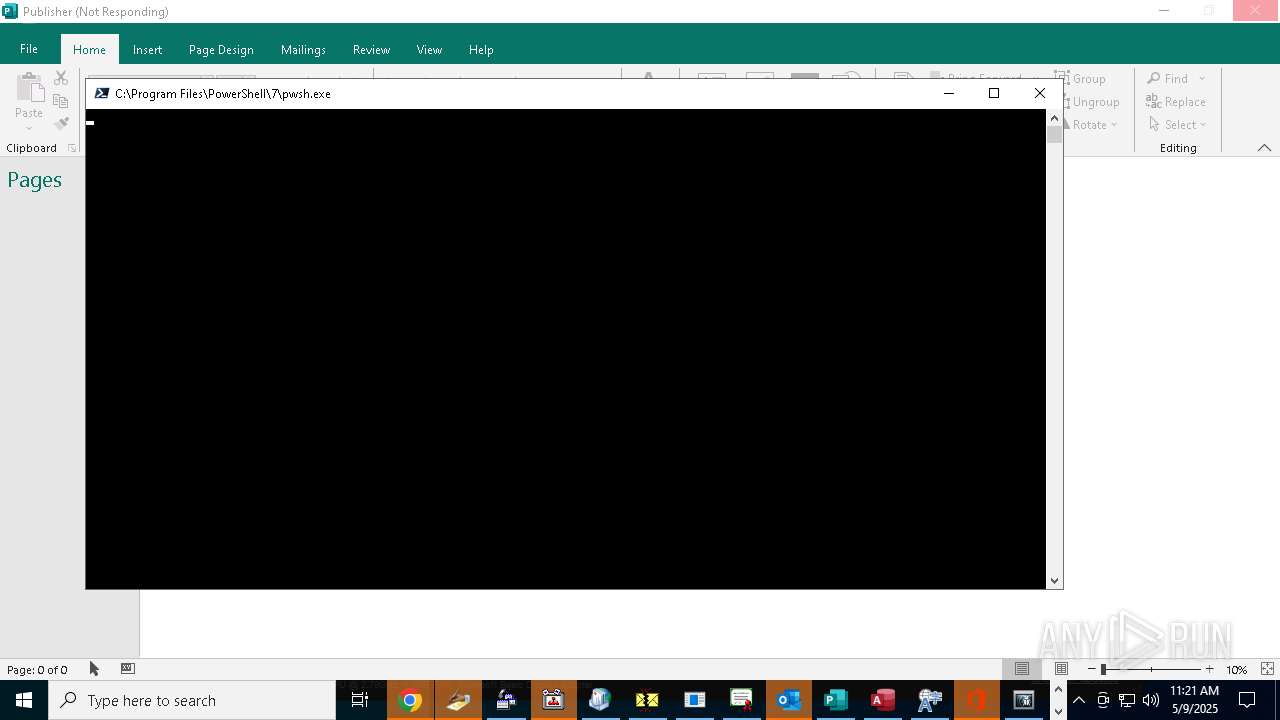
Task: Open Google Chrome from the taskbar
Action: tap(410, 700)
